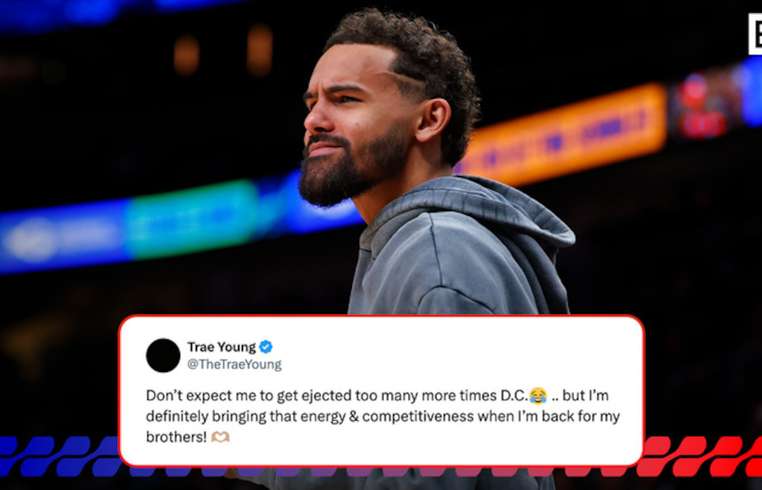Click the red diagonal stripe pattern bottom-right
The width and height of the screenshot is (762, 490).
[x=700, y=457]
